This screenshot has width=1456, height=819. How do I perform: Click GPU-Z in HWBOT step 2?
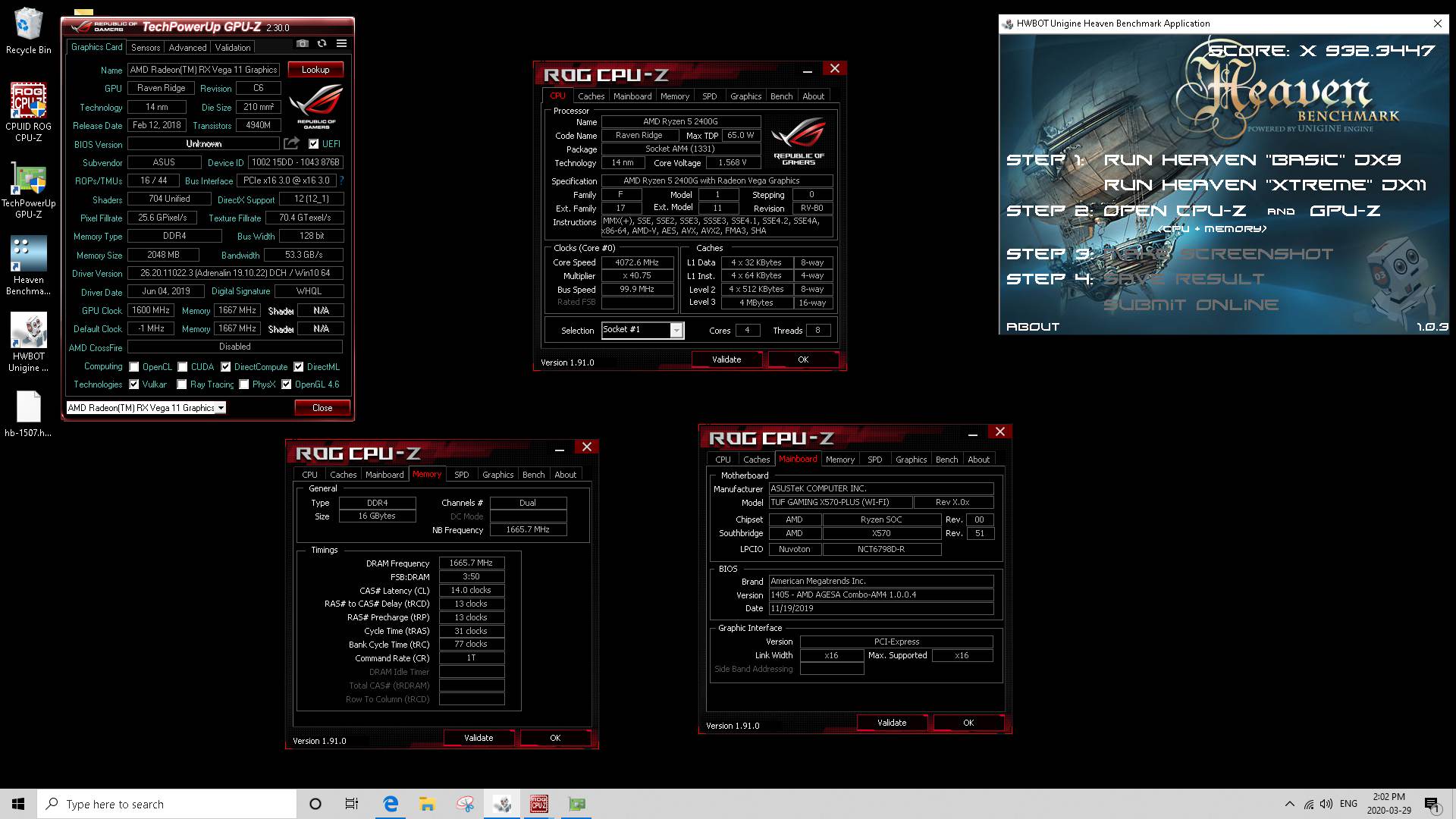pyautogui.click(x=1345, y=211)
